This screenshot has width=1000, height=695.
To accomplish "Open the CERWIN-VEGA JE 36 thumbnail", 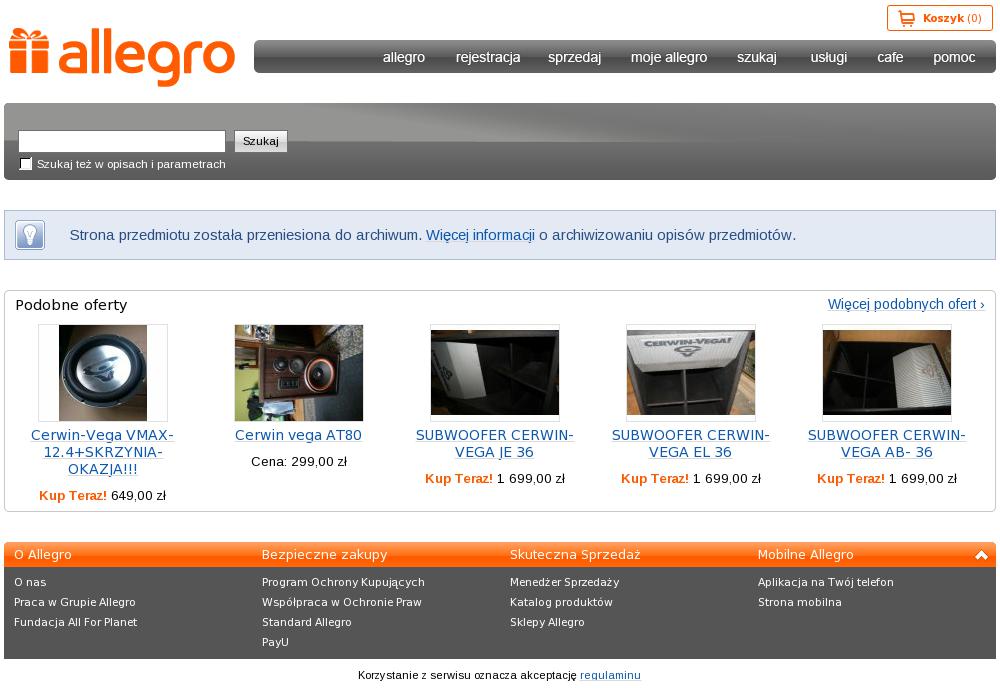I will click(x=495, y=372).
